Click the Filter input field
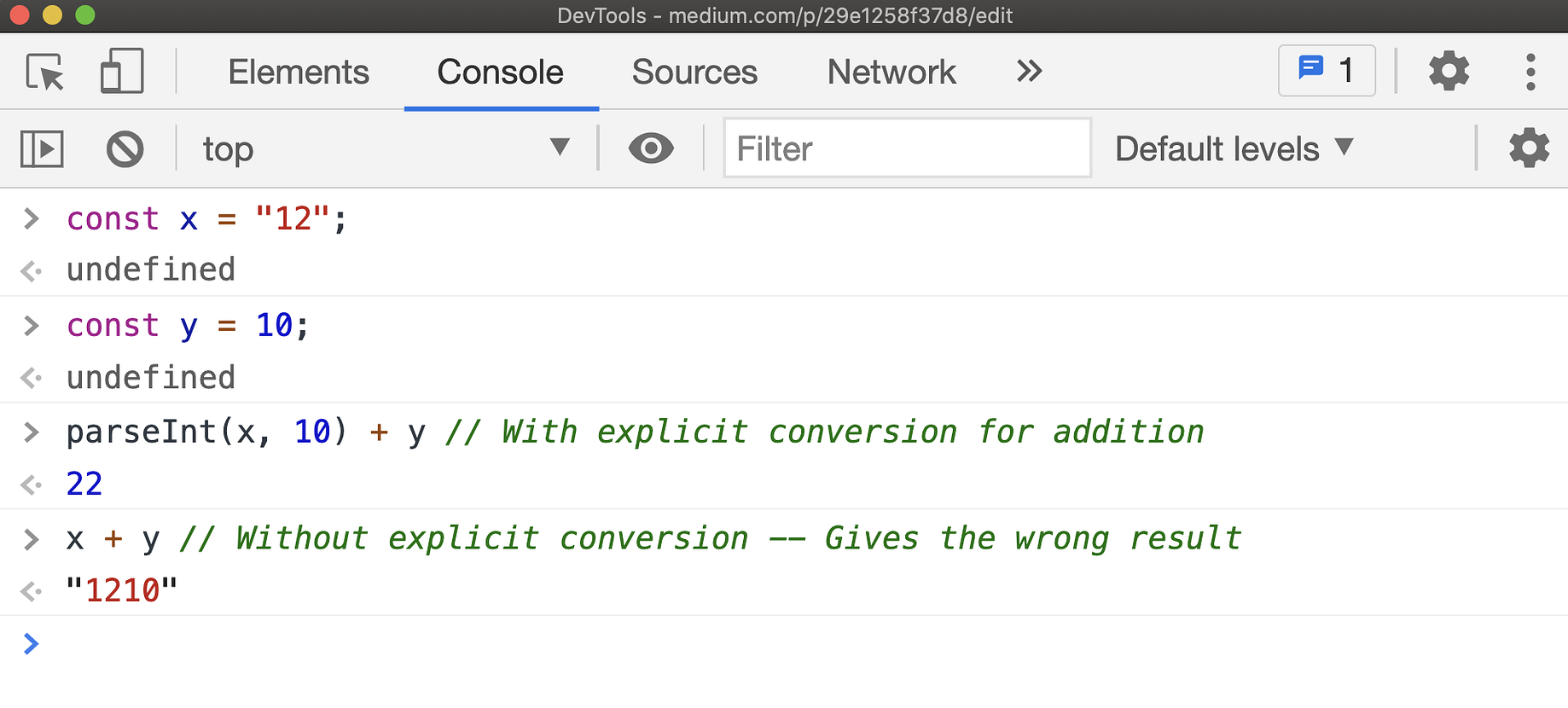Screen dimensions: 1568x708 point(906,148)
